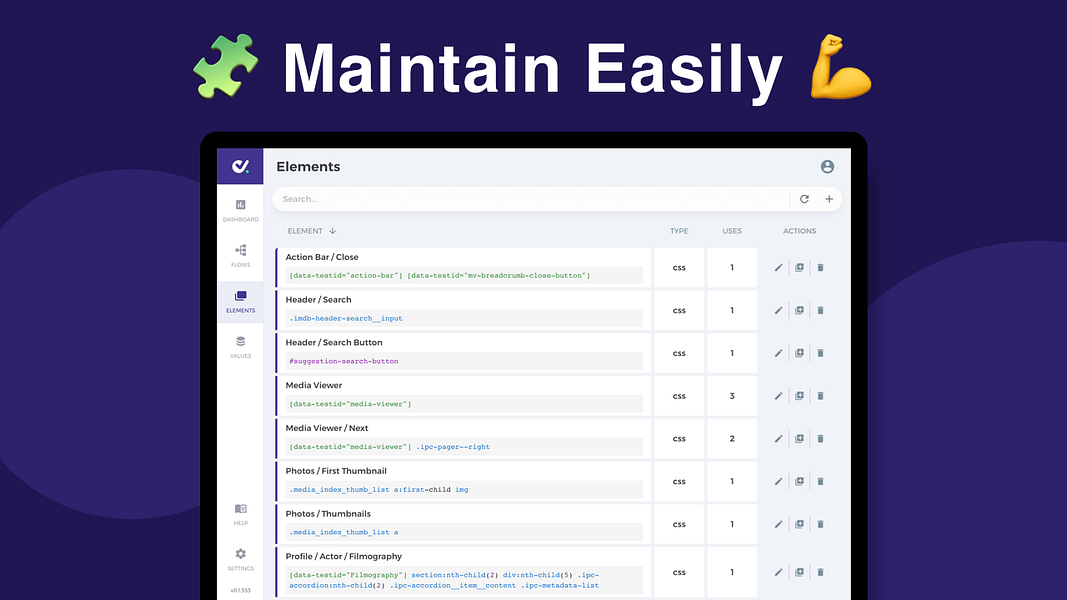Edit the Profile / Actor / Filmography element

click(778, 572)
